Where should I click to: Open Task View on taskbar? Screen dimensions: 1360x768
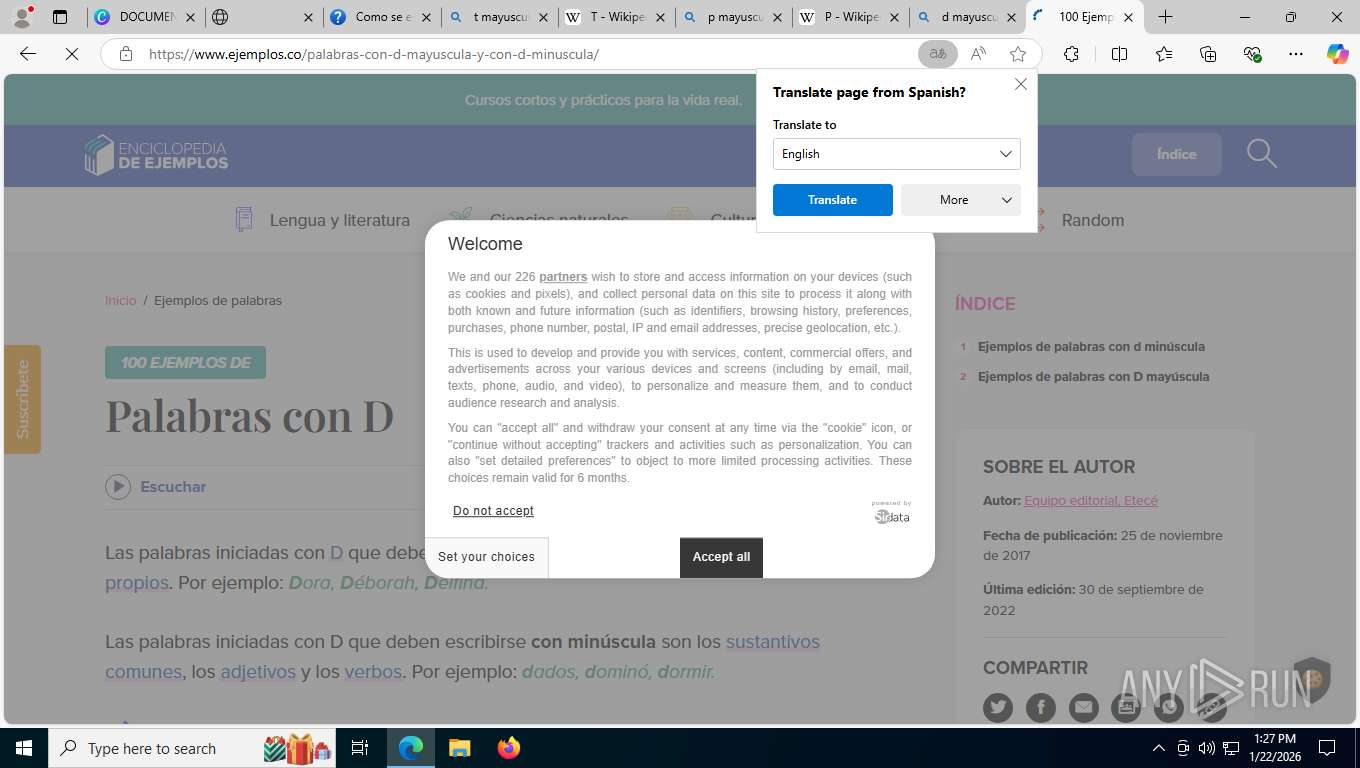point(360,748)
